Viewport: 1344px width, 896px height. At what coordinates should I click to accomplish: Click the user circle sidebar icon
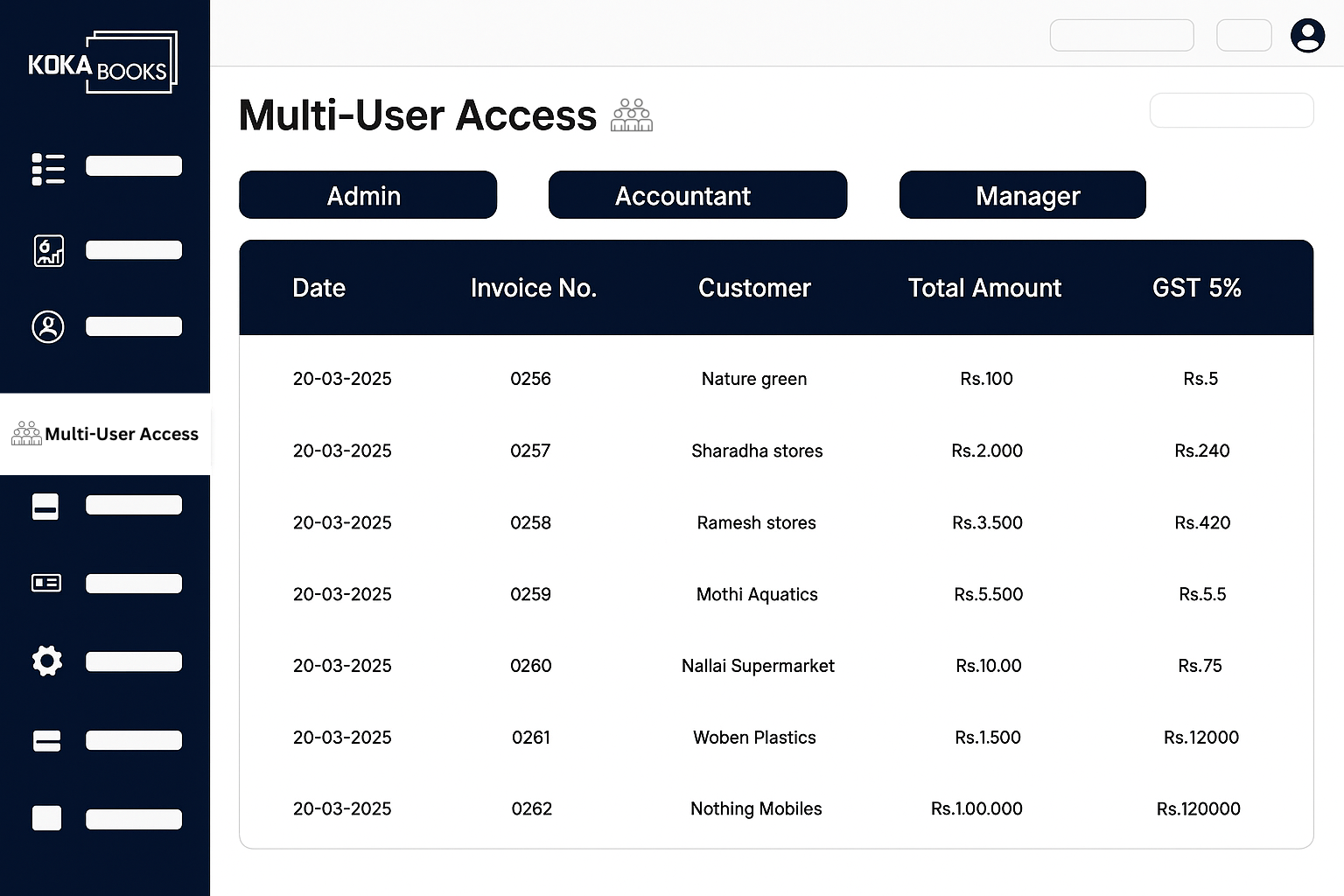(x=48, y=327)
